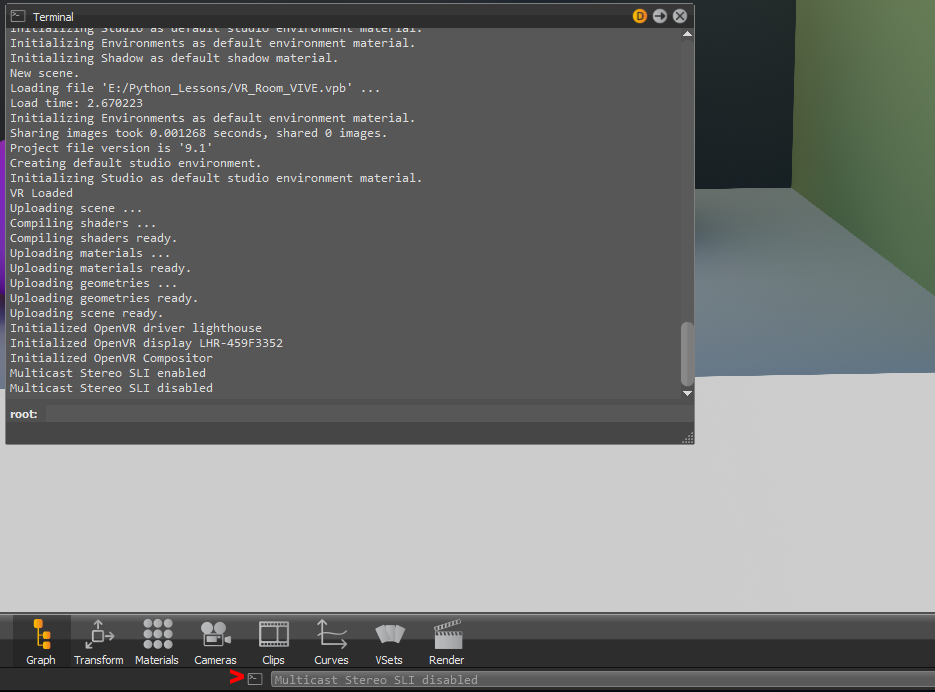Open the VSets module

[x=389, y=642]
